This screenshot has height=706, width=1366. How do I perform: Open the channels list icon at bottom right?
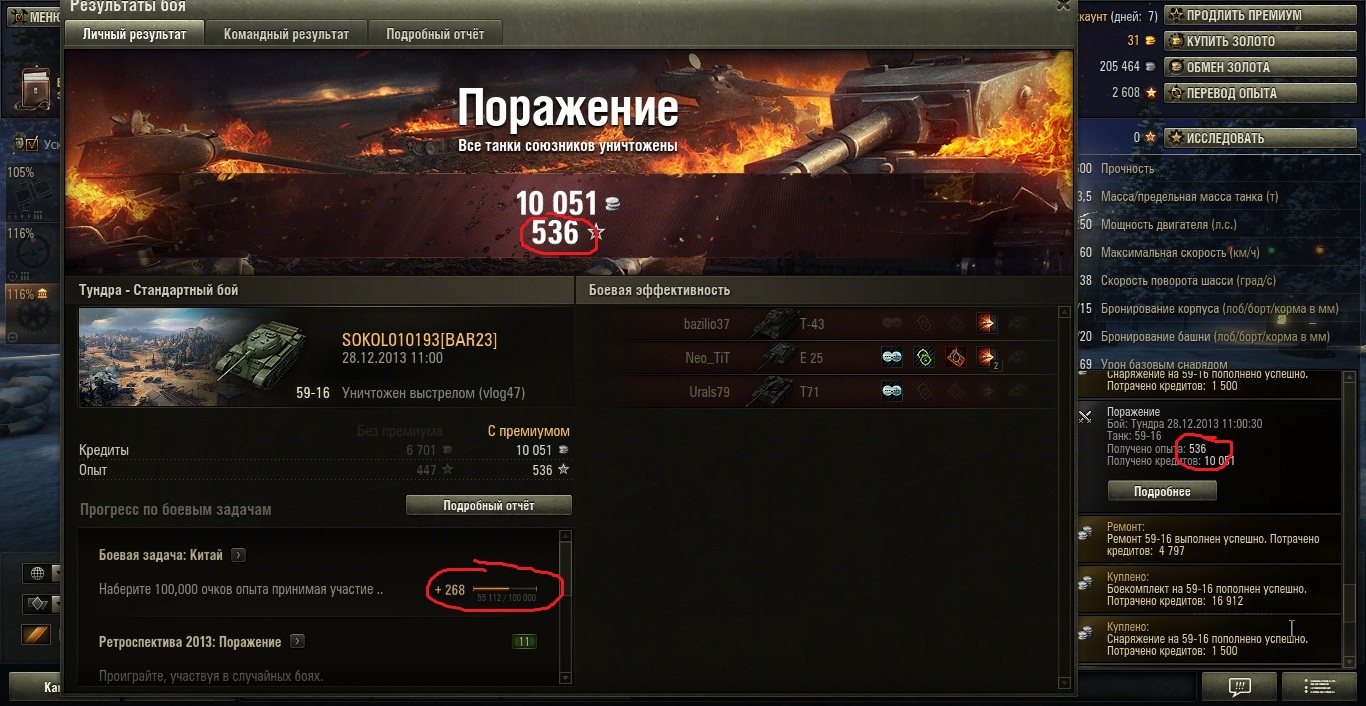point(1318,687)
